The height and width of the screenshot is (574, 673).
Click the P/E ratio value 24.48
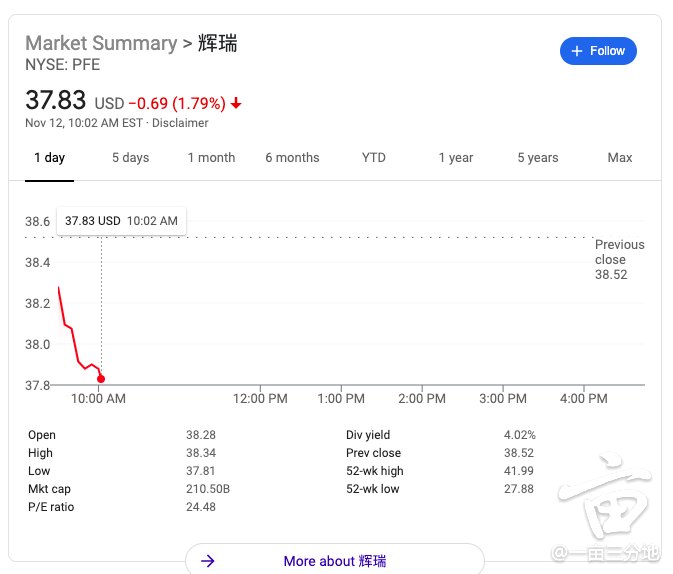[201, 507]
